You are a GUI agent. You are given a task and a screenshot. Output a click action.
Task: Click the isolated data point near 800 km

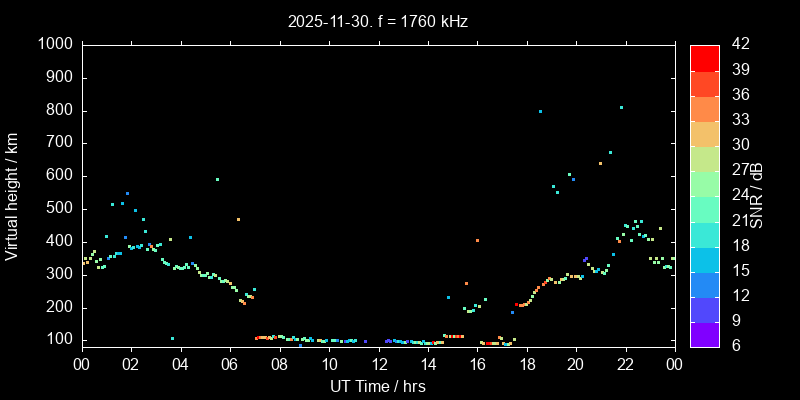click(540, 111)
